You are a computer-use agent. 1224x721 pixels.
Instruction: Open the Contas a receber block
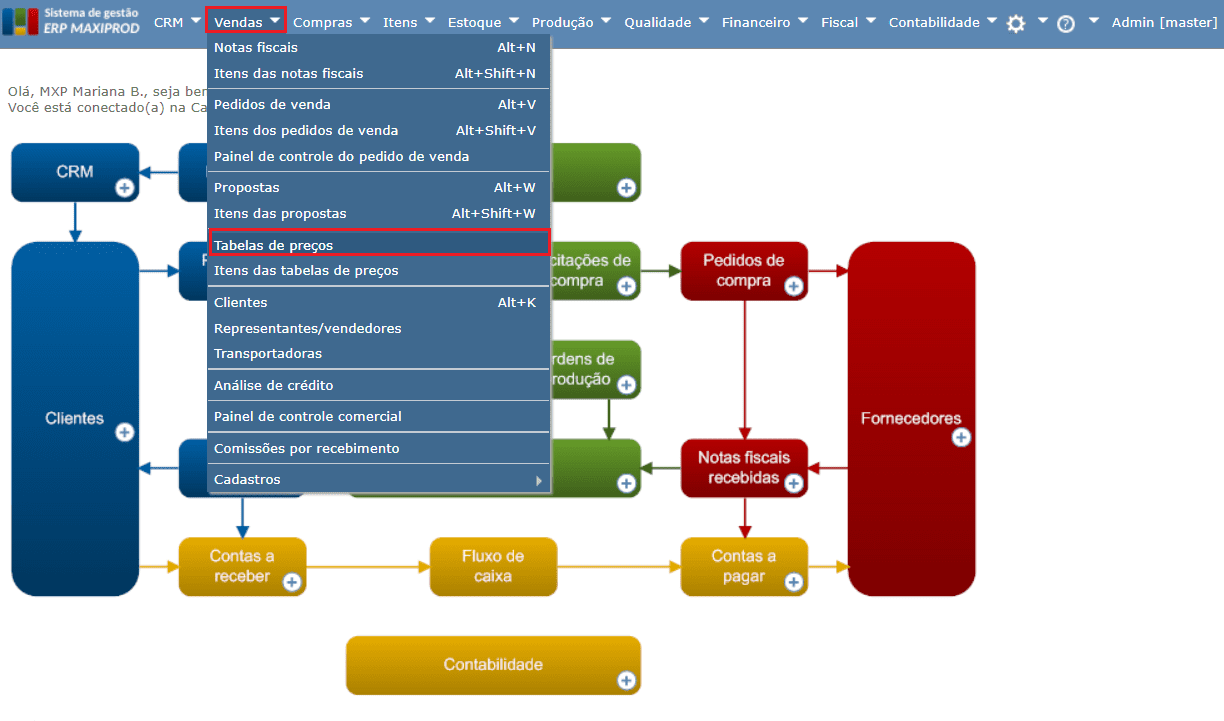pos(242,567)
